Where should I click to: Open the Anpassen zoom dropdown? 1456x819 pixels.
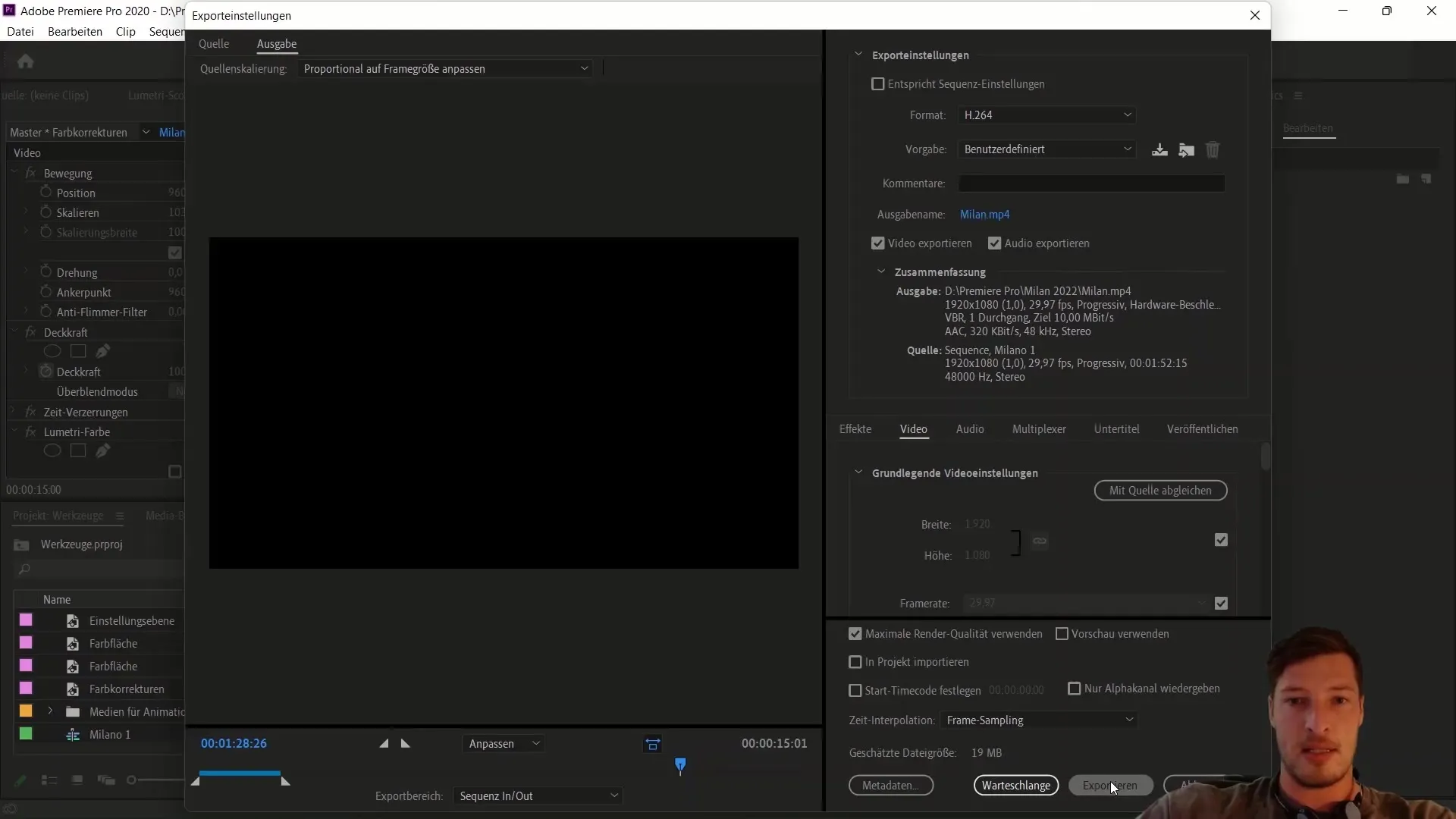(x=504, y=744)
